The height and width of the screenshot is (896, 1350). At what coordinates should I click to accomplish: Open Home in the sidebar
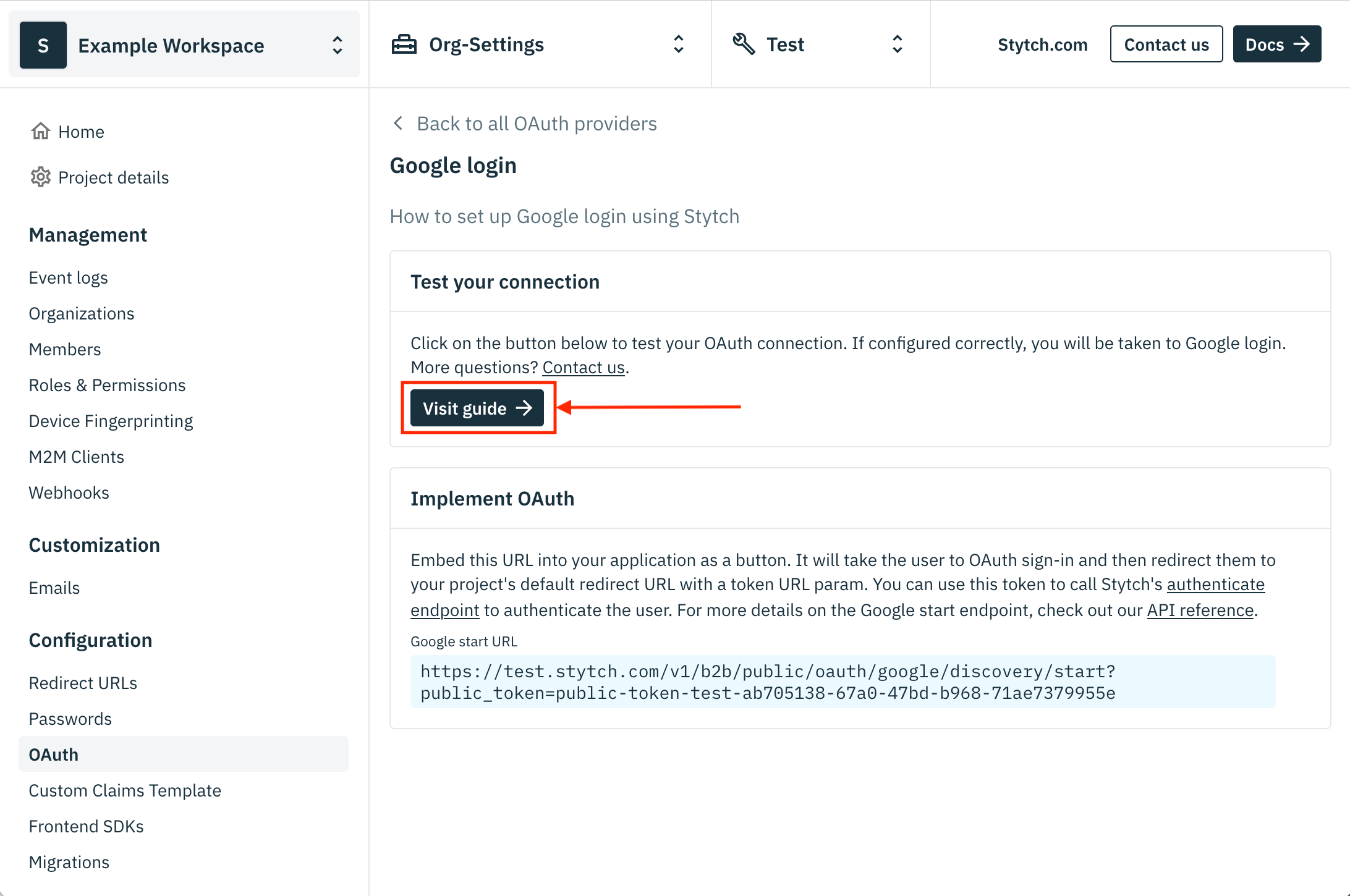pyautogui.click(x=81, y=132)
